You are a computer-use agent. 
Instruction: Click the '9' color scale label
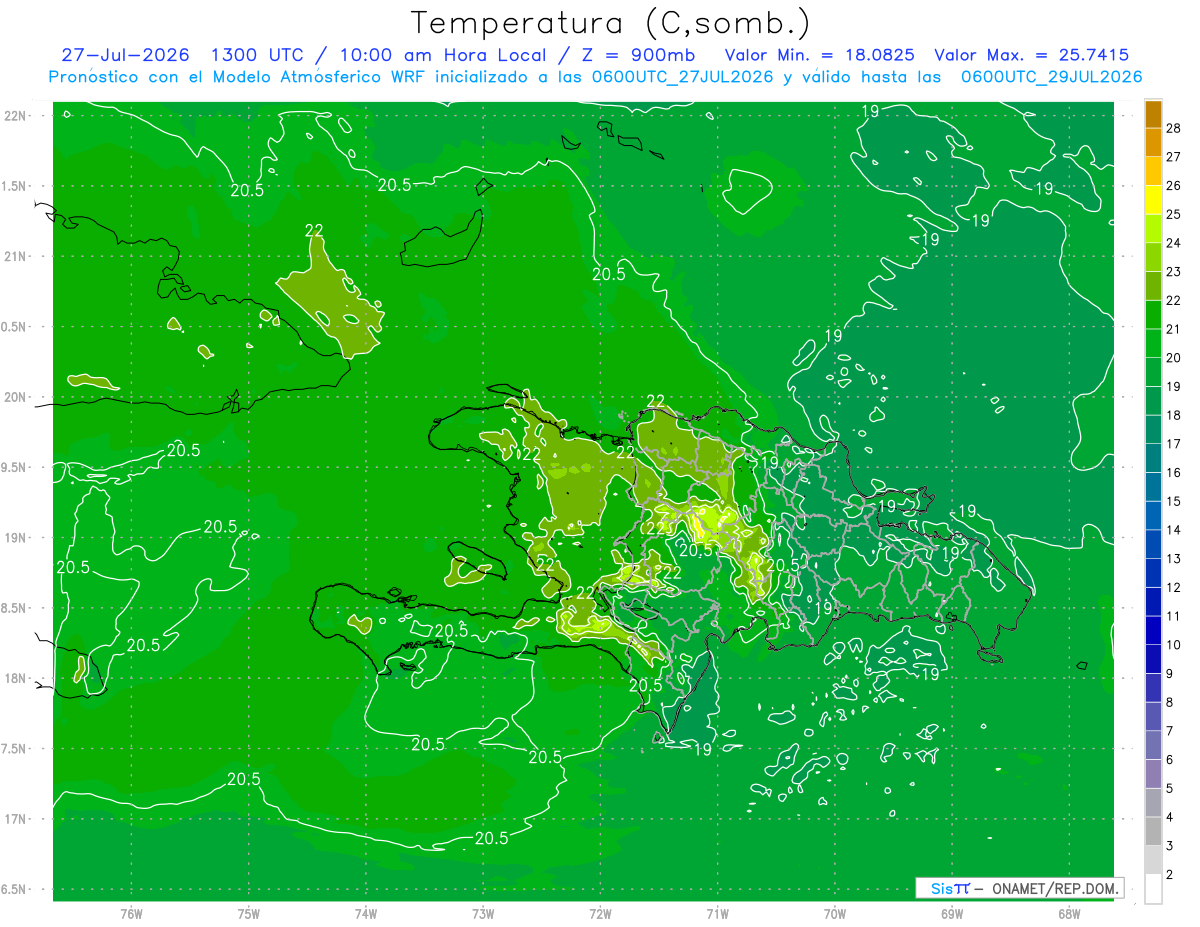(1171, 673)
